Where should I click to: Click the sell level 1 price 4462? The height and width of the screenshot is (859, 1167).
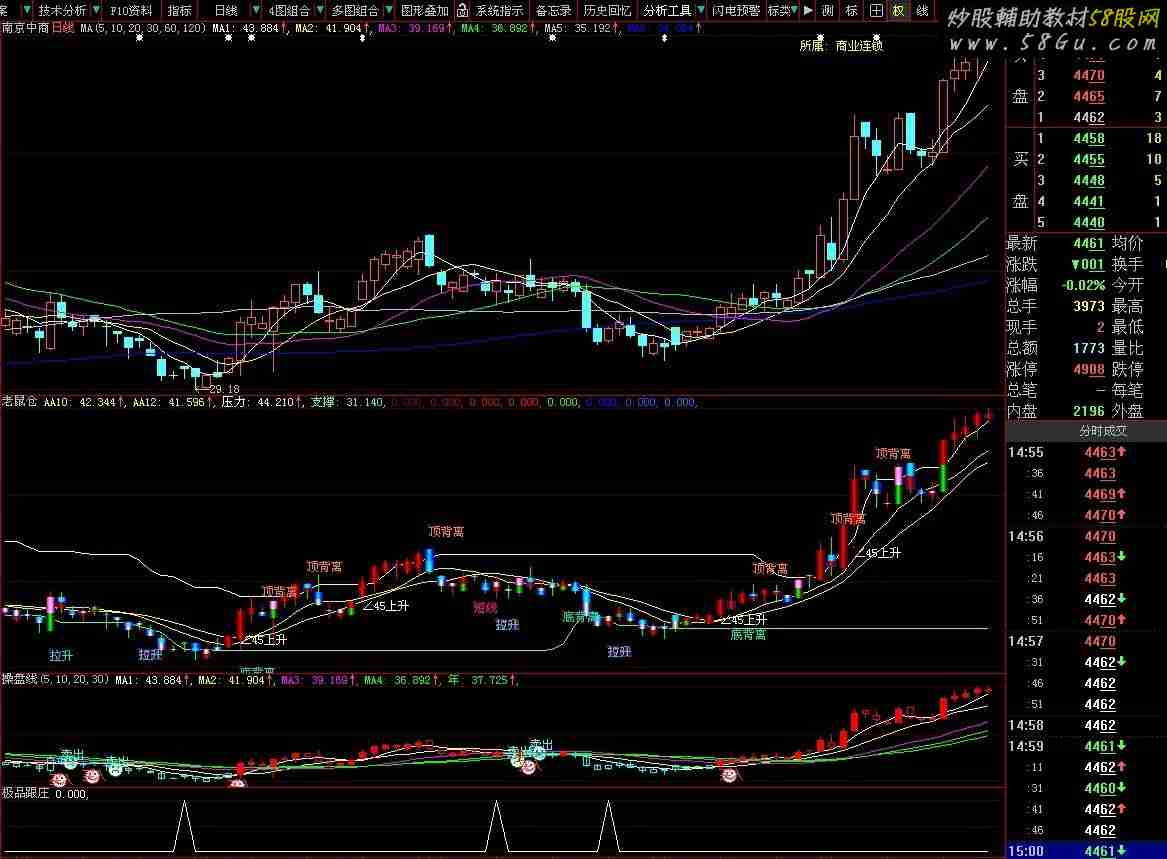(x=1088, y=117)
